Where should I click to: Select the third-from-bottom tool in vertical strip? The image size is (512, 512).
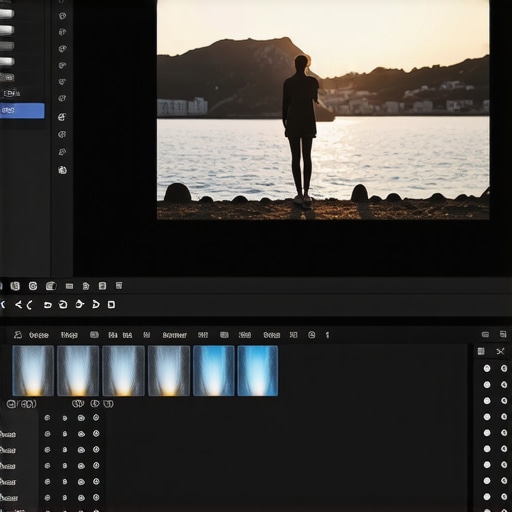coord(62,134)
